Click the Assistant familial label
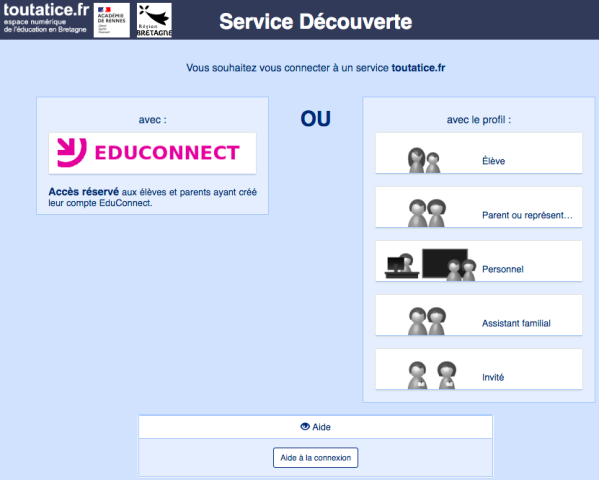Screen dimensions: 599x480 (x=516, y=323)
